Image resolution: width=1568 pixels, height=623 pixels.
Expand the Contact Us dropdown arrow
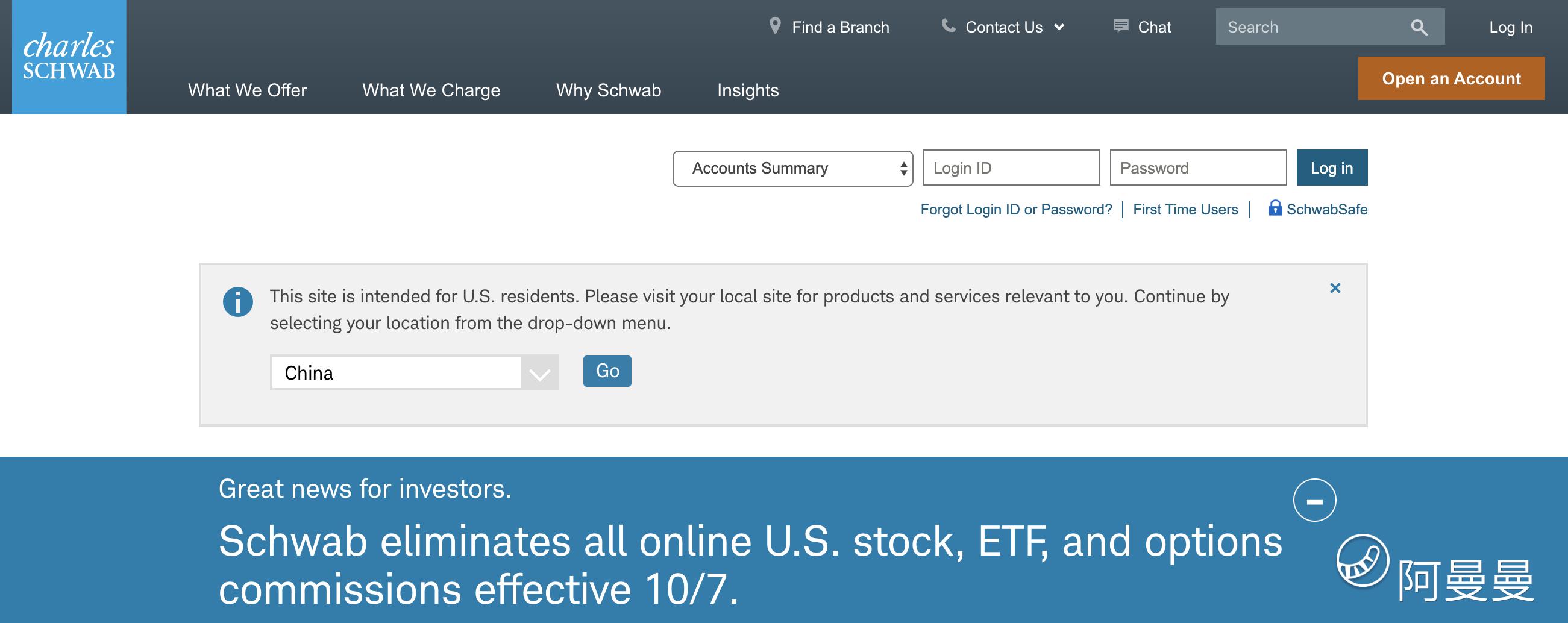click(x=1059, y=27)
